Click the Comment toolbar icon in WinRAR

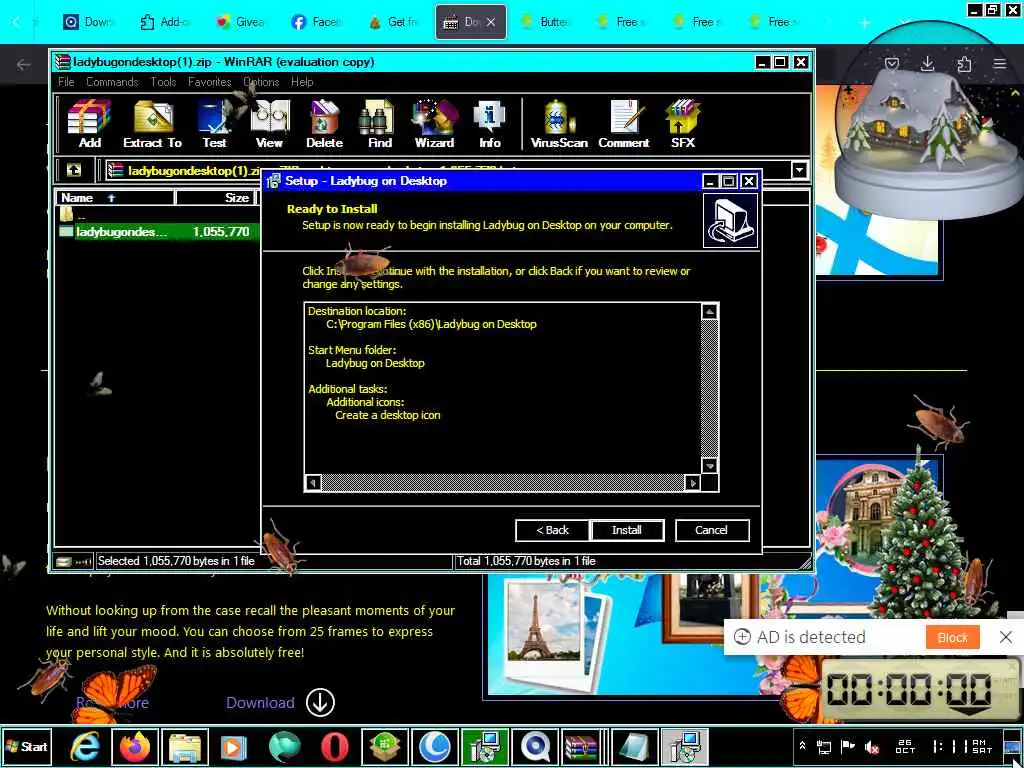pyautogui.click(x=624, y=124)
